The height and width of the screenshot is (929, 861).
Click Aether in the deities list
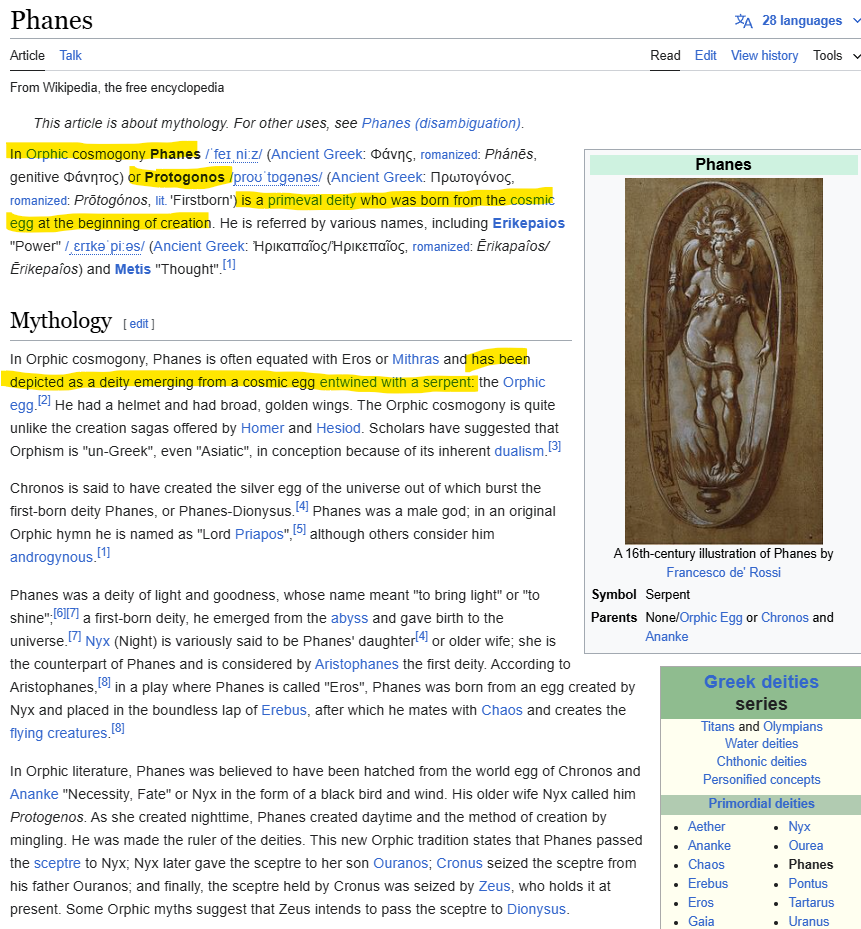click(x=706, y=827)
